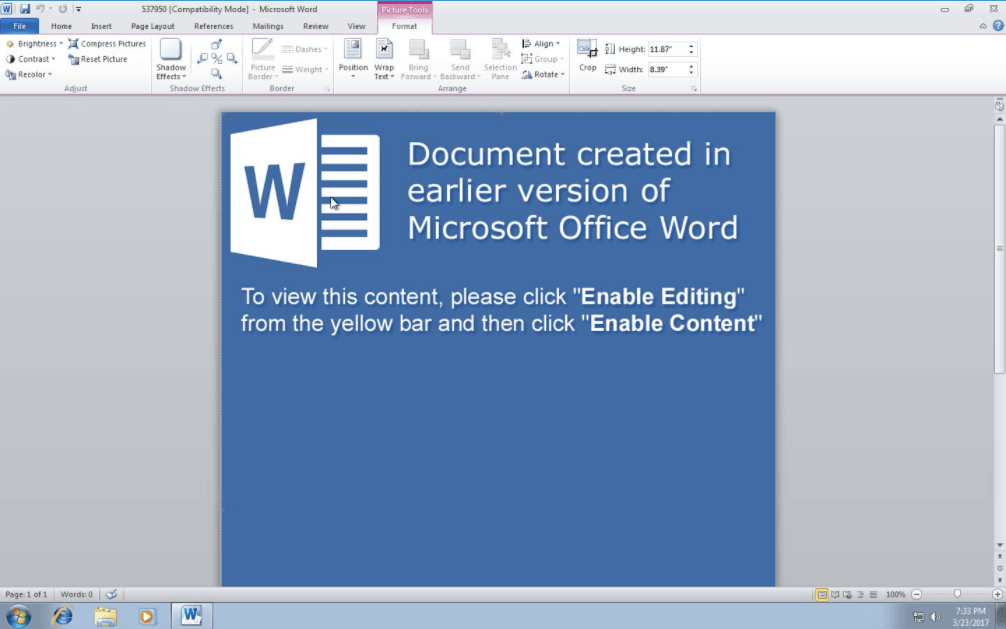This screenshot has height=629, width=1006.
Task: Open the References tab
Action: [214, 26]
